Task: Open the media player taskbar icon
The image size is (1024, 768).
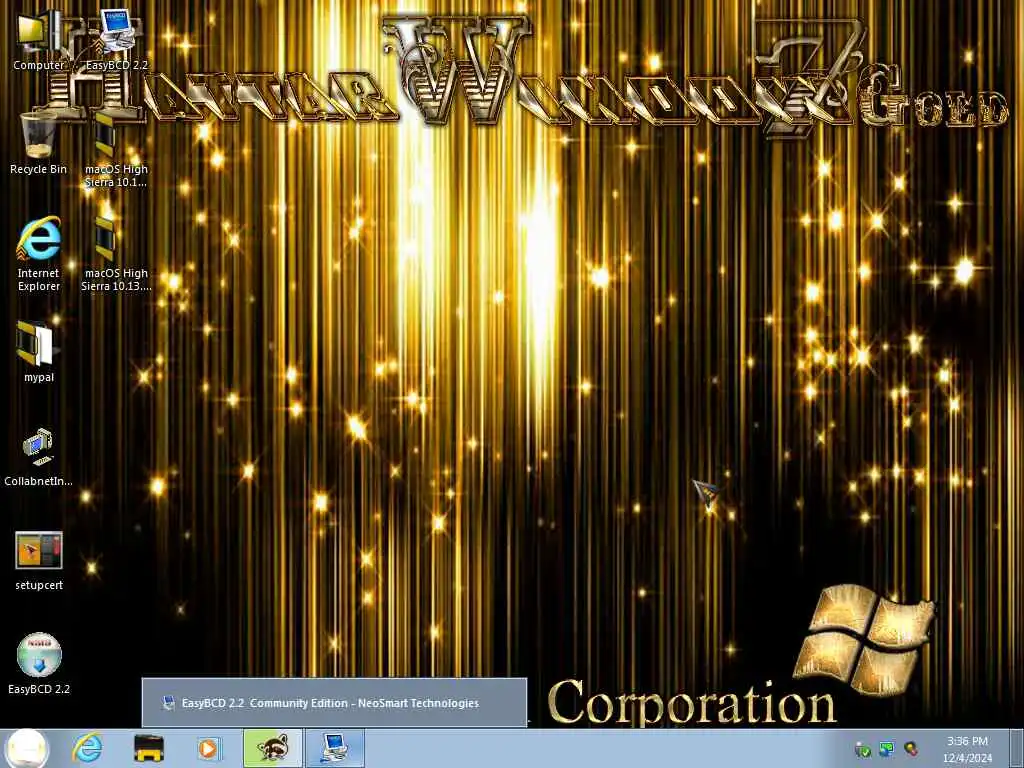Action: tap(209, 748)
